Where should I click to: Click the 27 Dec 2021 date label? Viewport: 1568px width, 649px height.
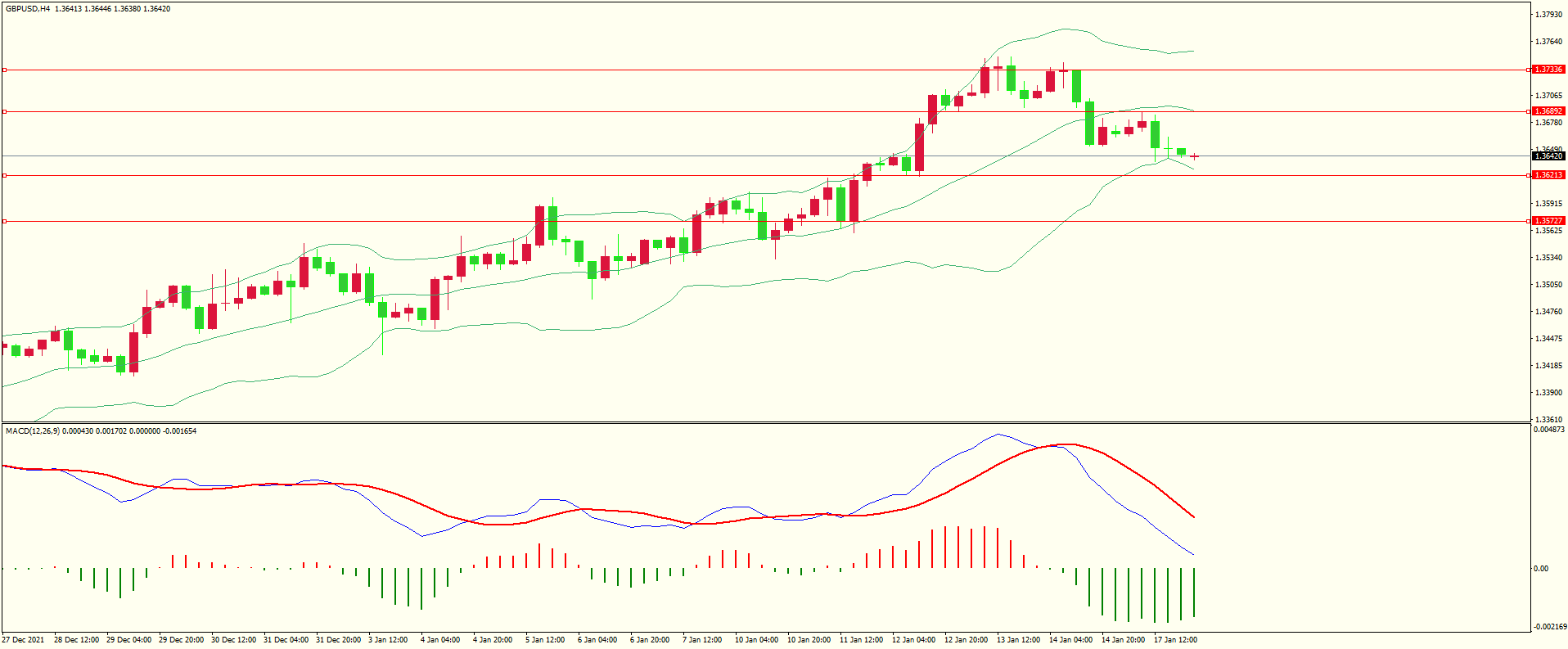(24, 640)
